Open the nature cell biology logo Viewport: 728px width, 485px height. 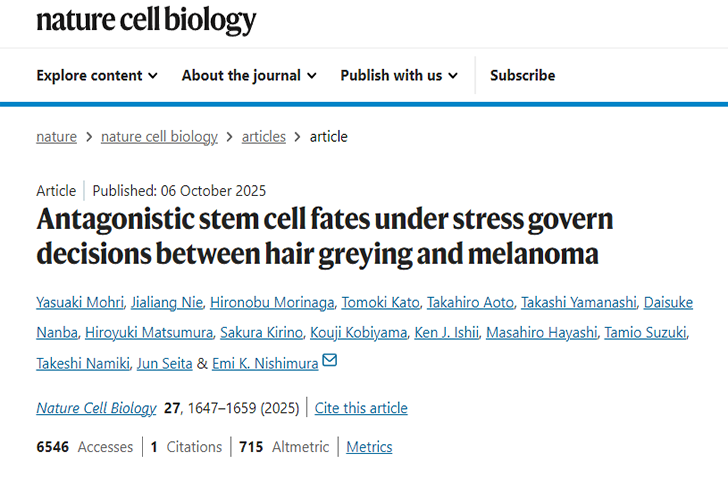click(146, 20)
